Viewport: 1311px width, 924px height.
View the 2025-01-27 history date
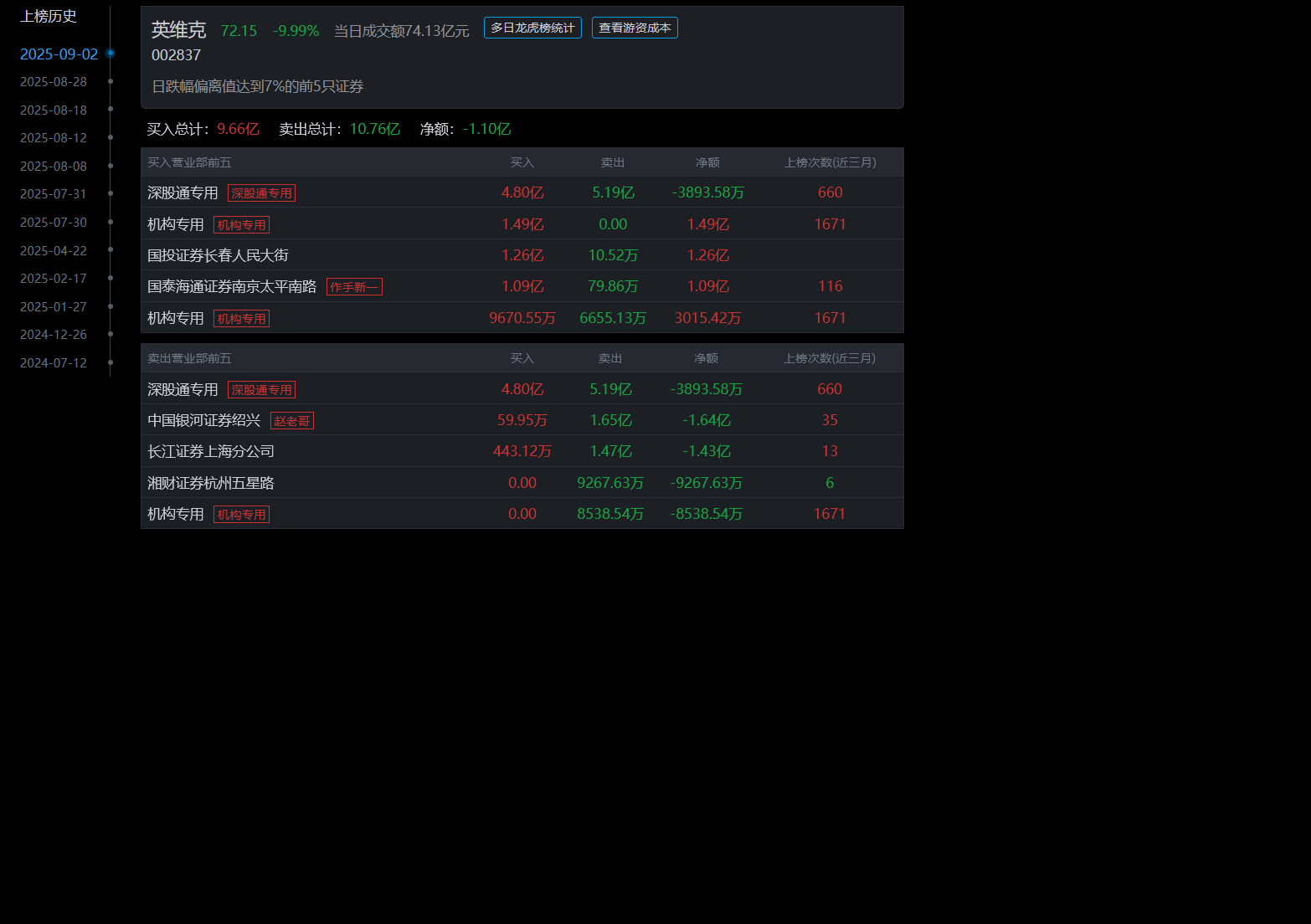(54, 307)
